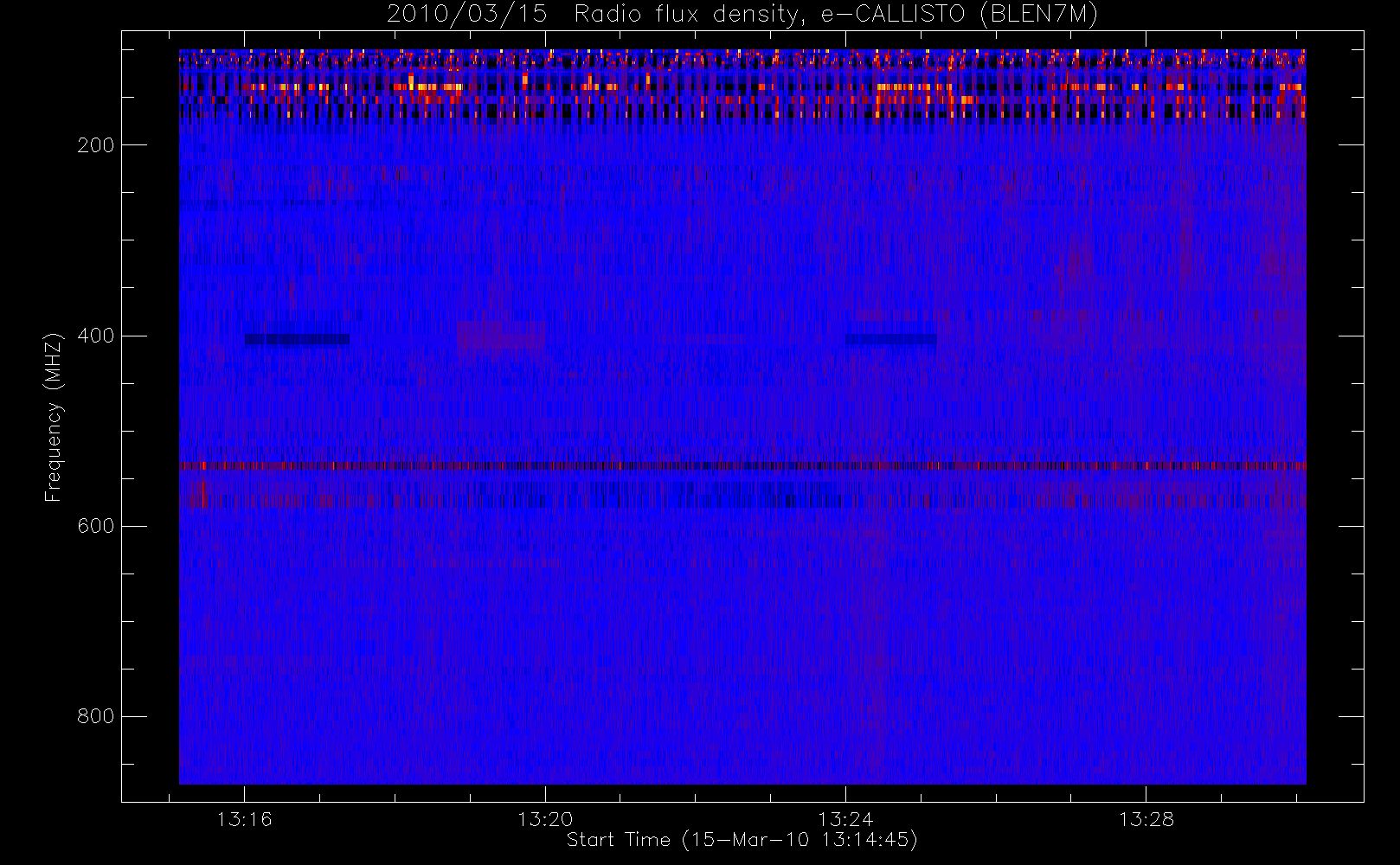Screen dimensions: 1400x865
Task: Click the plot title 'Radio flux density, e-CALLISTO (BLEN7M)'
Action: [836, 15]
